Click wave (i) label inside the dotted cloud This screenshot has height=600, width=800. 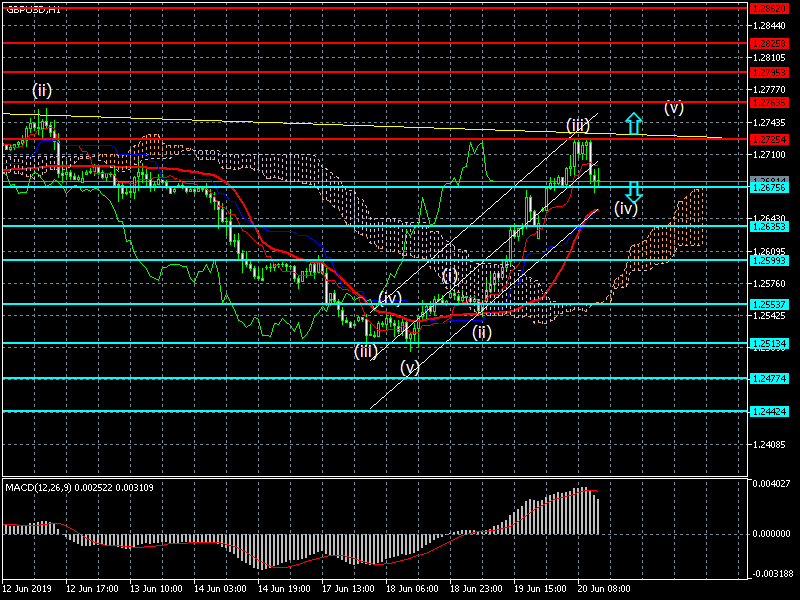(449, 276)
